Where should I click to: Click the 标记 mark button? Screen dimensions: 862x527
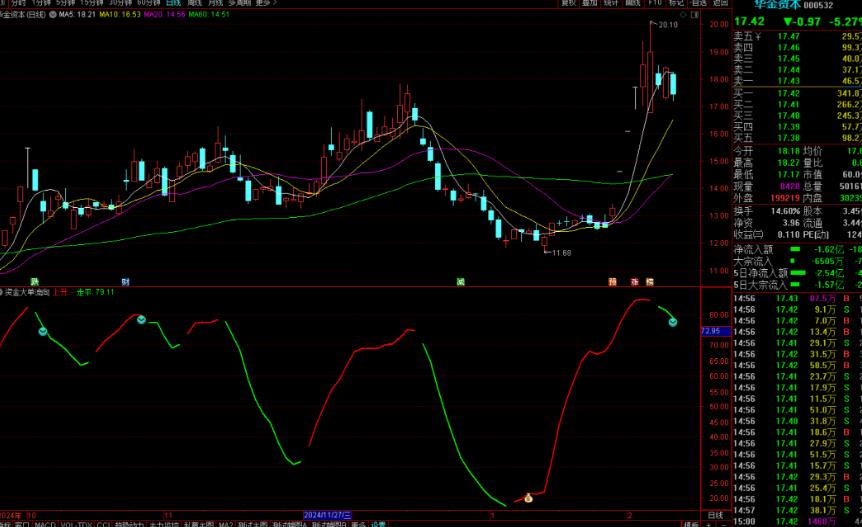coord(676,3)
